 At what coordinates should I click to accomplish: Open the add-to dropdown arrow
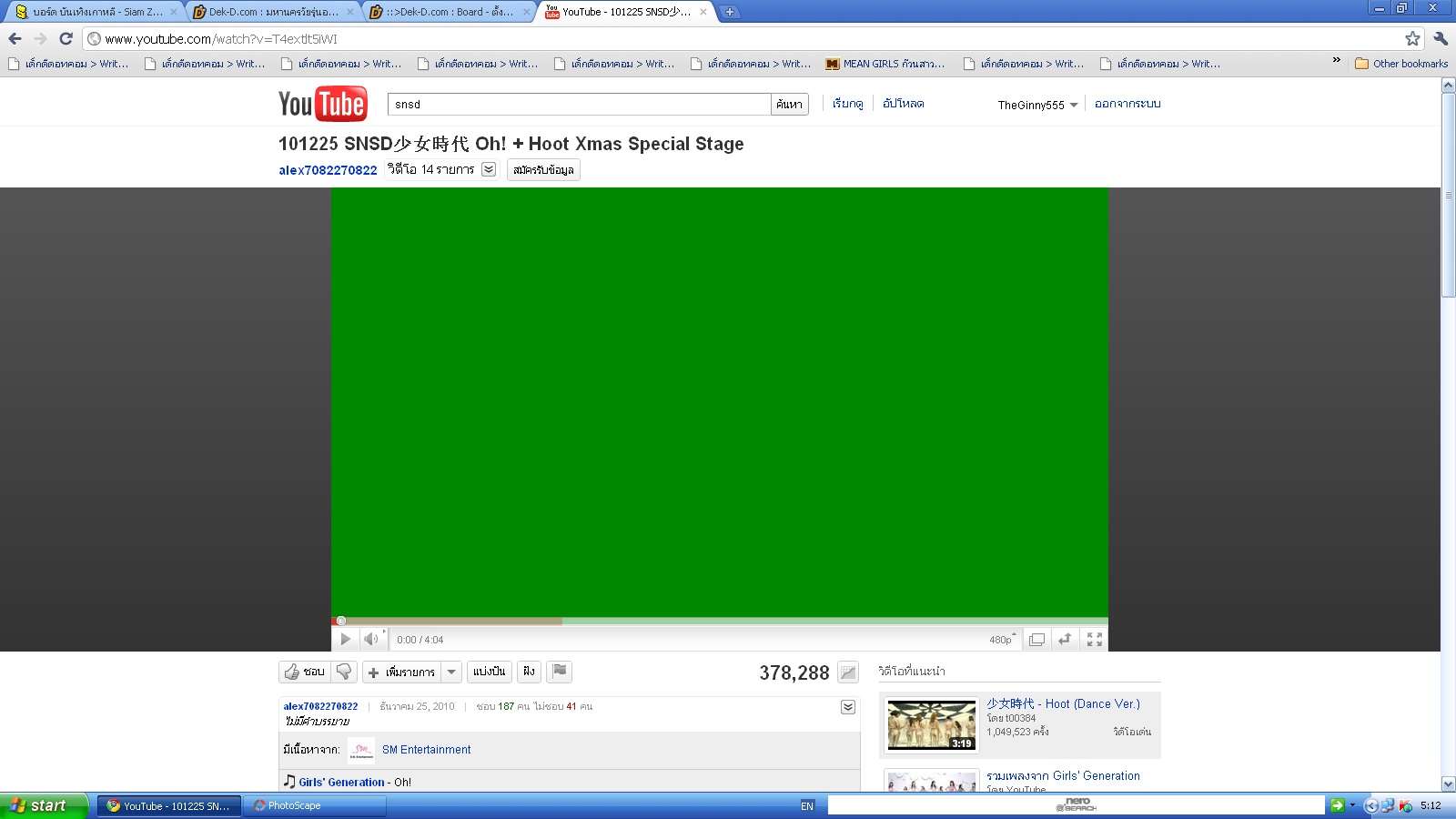coord(451,672)
